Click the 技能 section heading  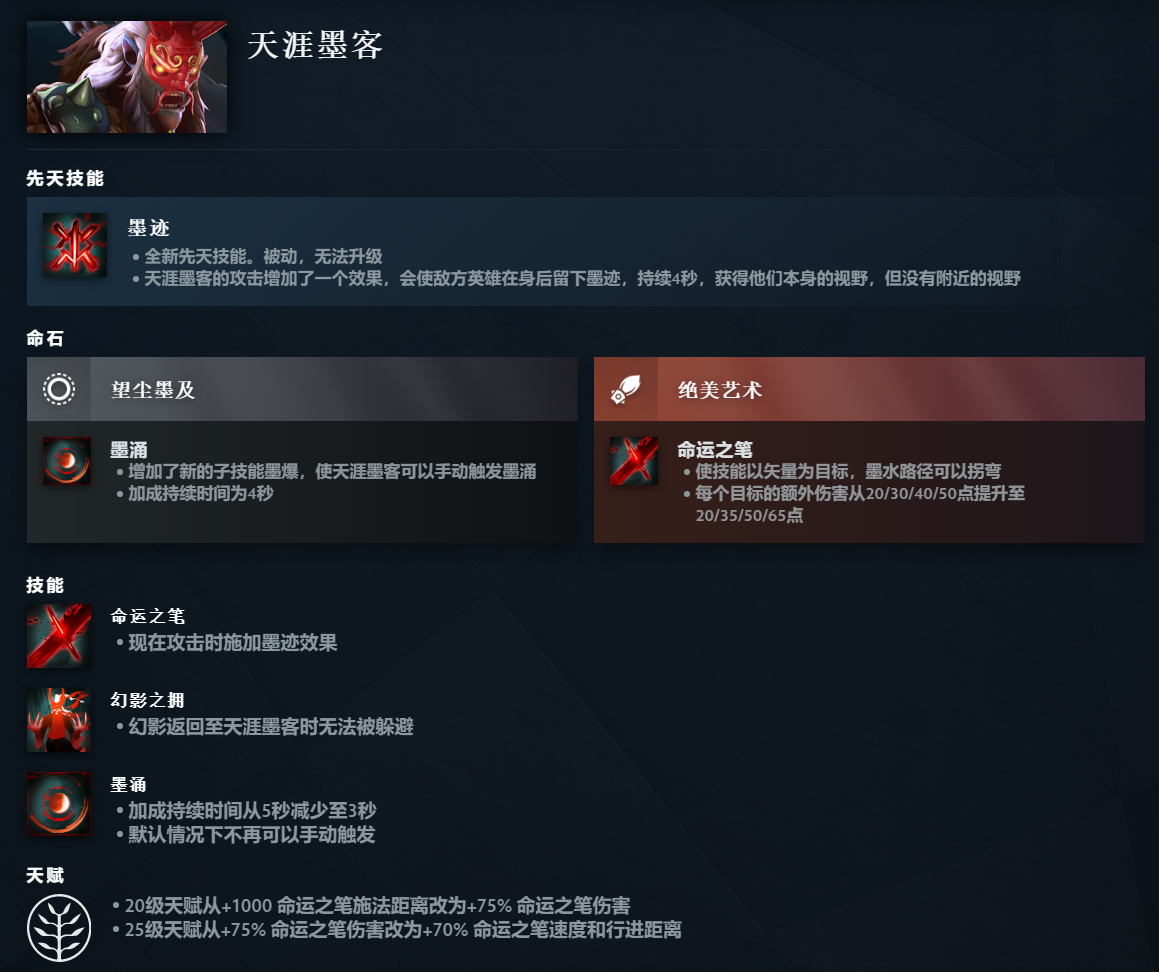[45, 585]
